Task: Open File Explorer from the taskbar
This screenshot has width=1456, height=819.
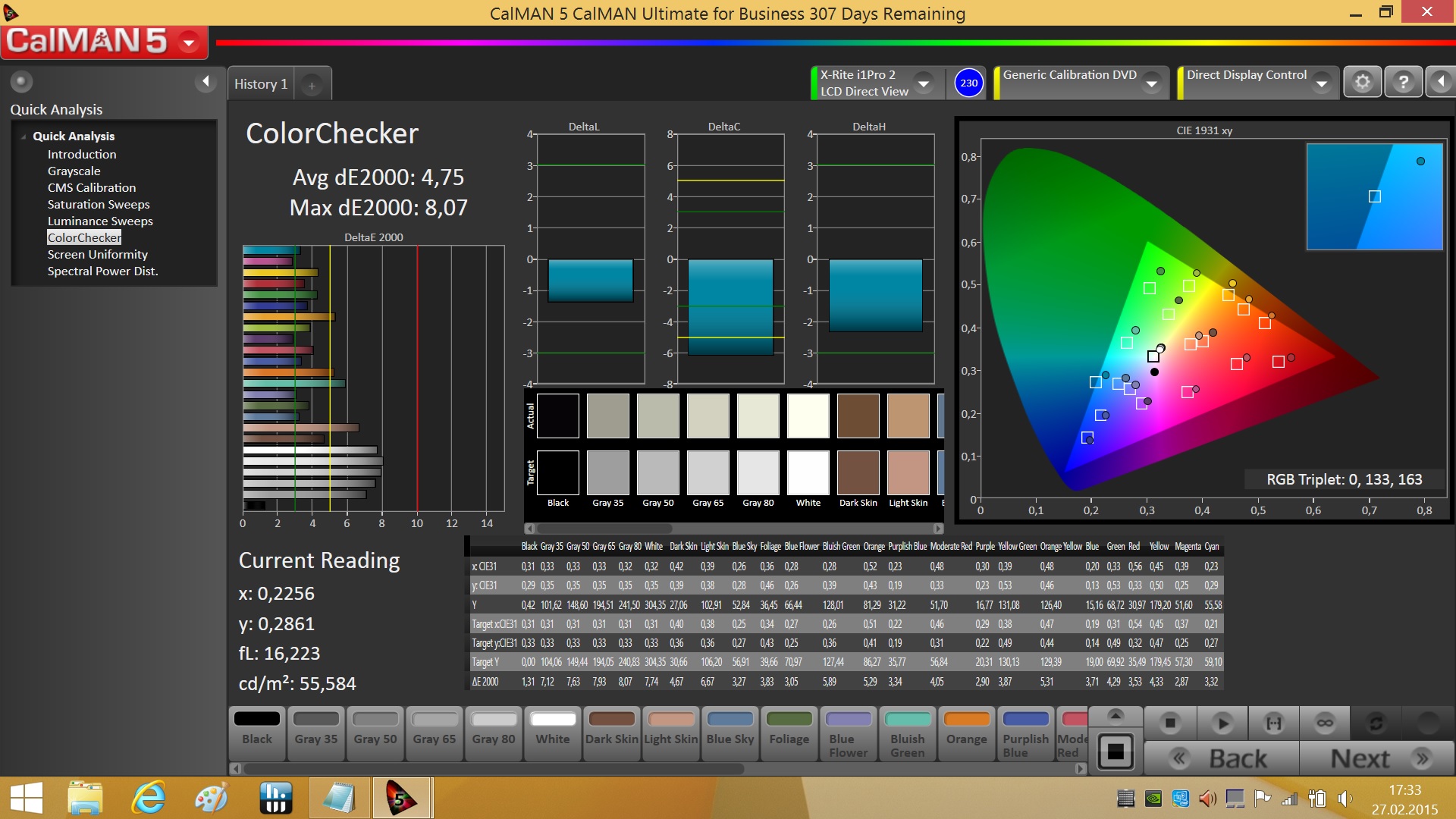Action: point(85,799)
